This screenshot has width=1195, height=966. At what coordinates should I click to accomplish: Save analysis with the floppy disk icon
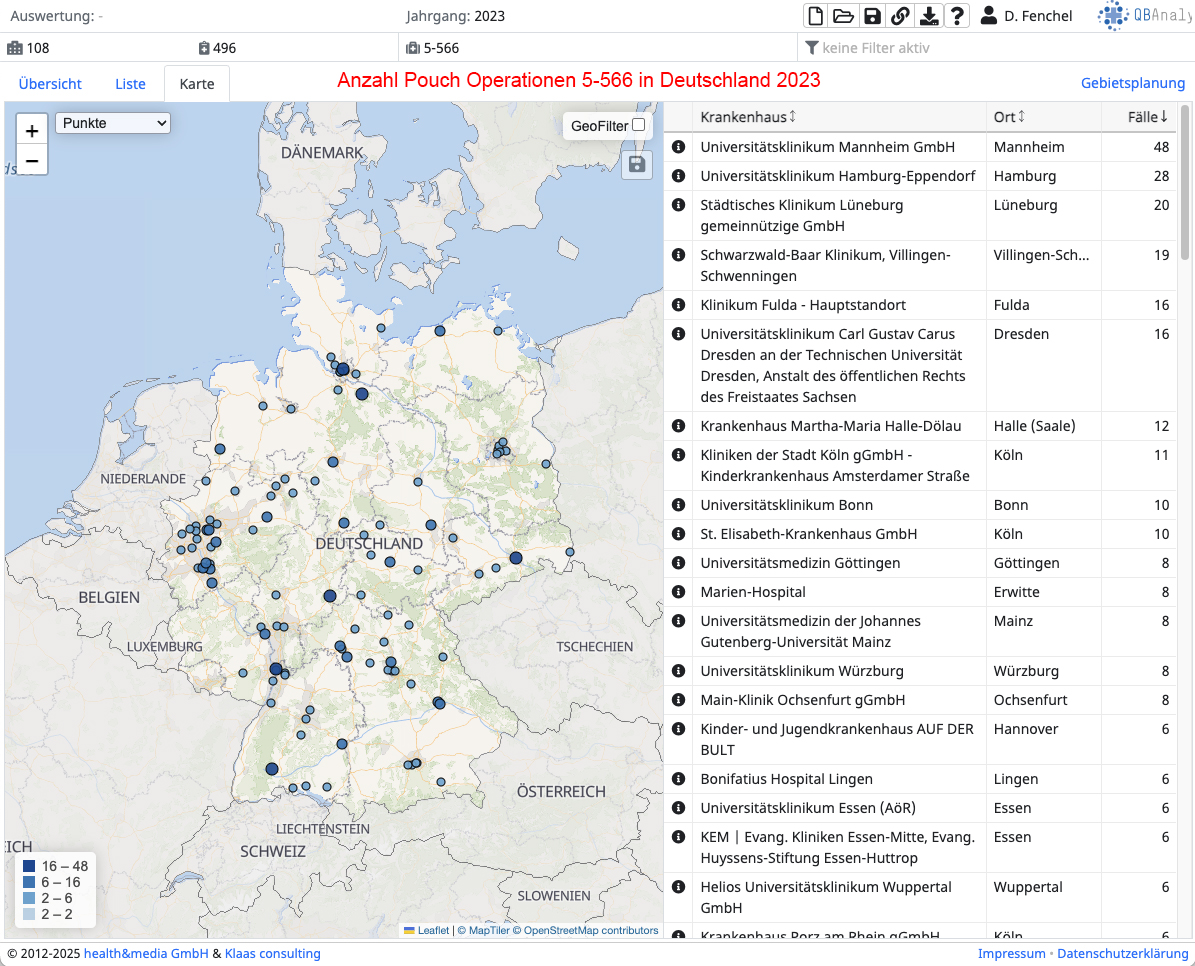pos(872,15)
